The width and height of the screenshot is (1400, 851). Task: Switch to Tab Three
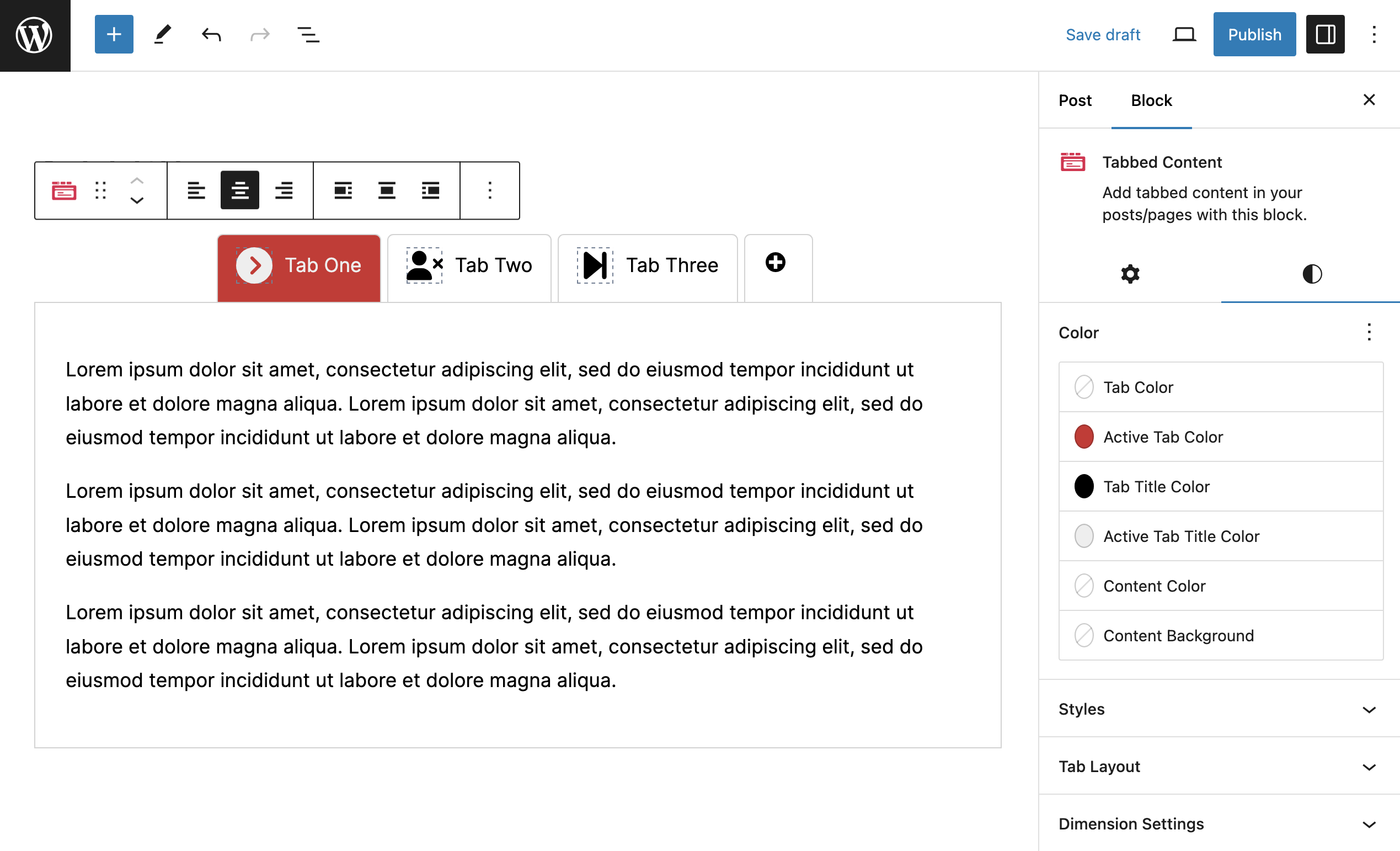coord(672,265)
